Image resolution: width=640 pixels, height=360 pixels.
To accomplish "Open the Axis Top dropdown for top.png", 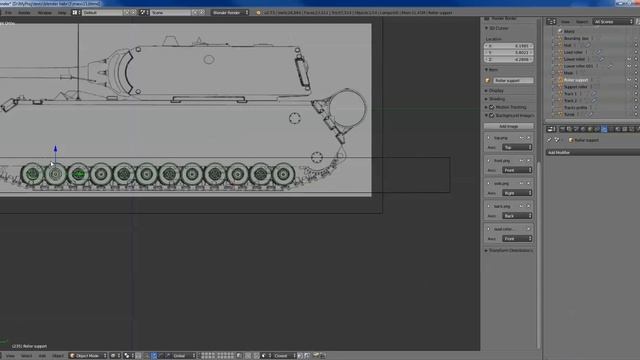I will click(517, 147).
